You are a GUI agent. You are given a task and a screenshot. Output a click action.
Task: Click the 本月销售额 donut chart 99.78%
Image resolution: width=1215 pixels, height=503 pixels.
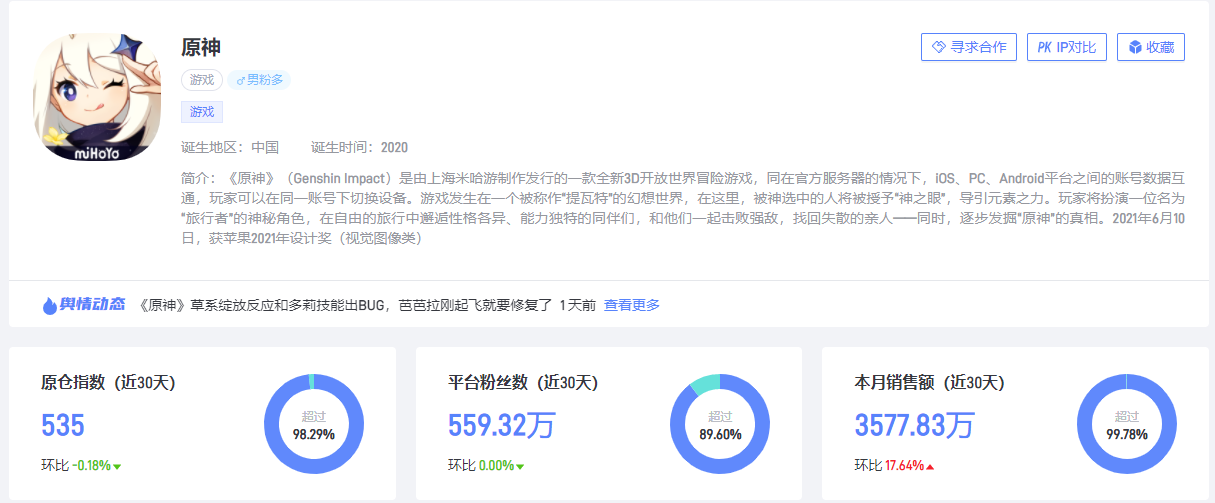[x=1126, y=424]
